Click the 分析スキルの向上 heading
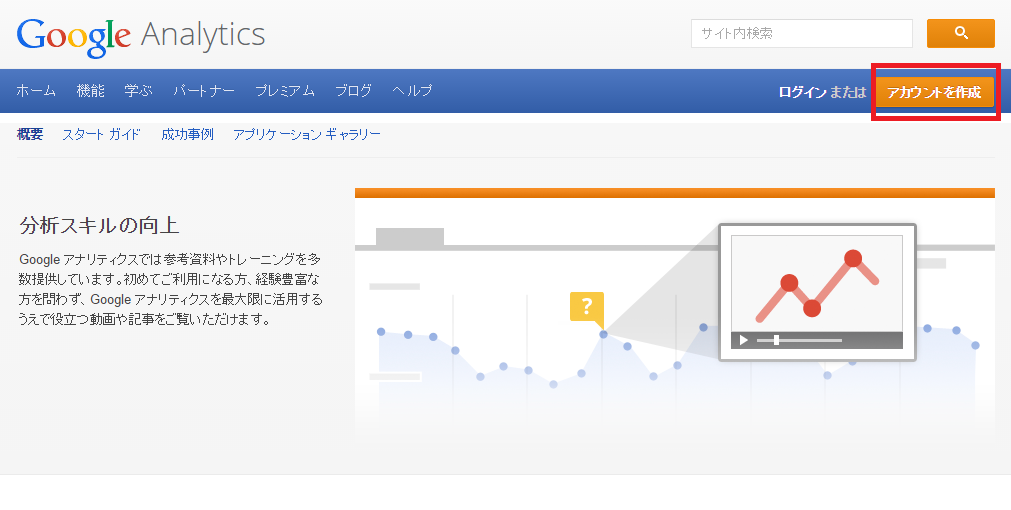Viewport: 1011px width, 510px height. (99, 226)
